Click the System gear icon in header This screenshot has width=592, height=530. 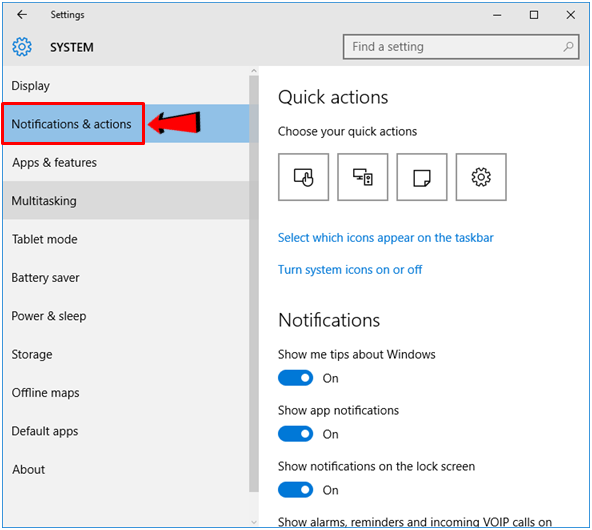tap(22, 47)
